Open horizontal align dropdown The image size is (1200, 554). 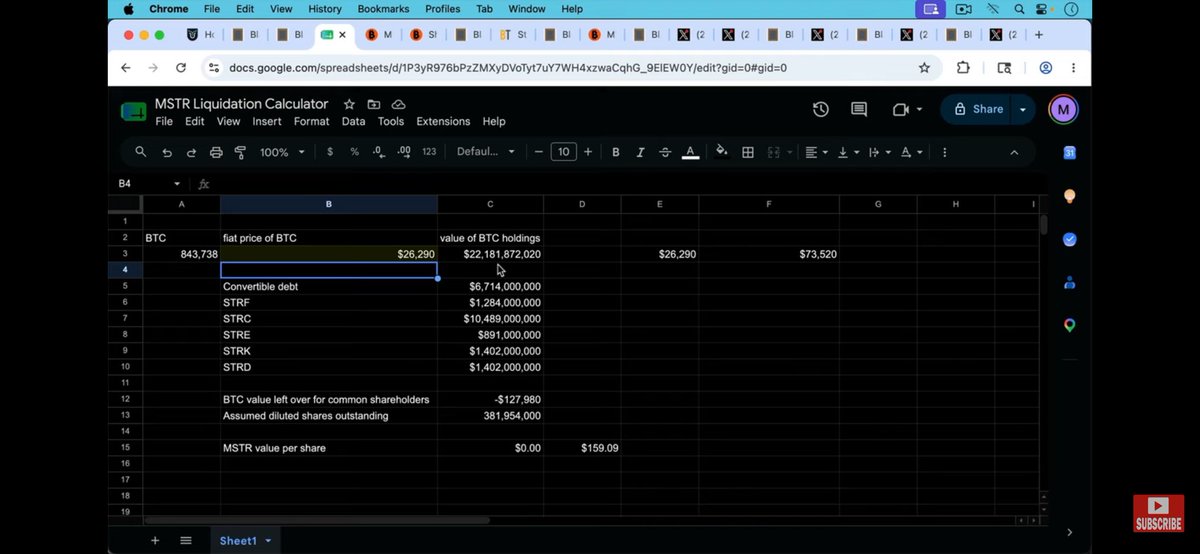tap(815, 152)
